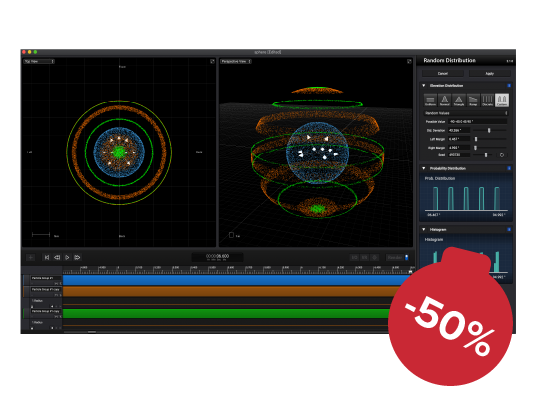This screenshot has width=537, height=412.
Task: Pick the Ramp distribution icon
Action: click(x=473, y=100)
